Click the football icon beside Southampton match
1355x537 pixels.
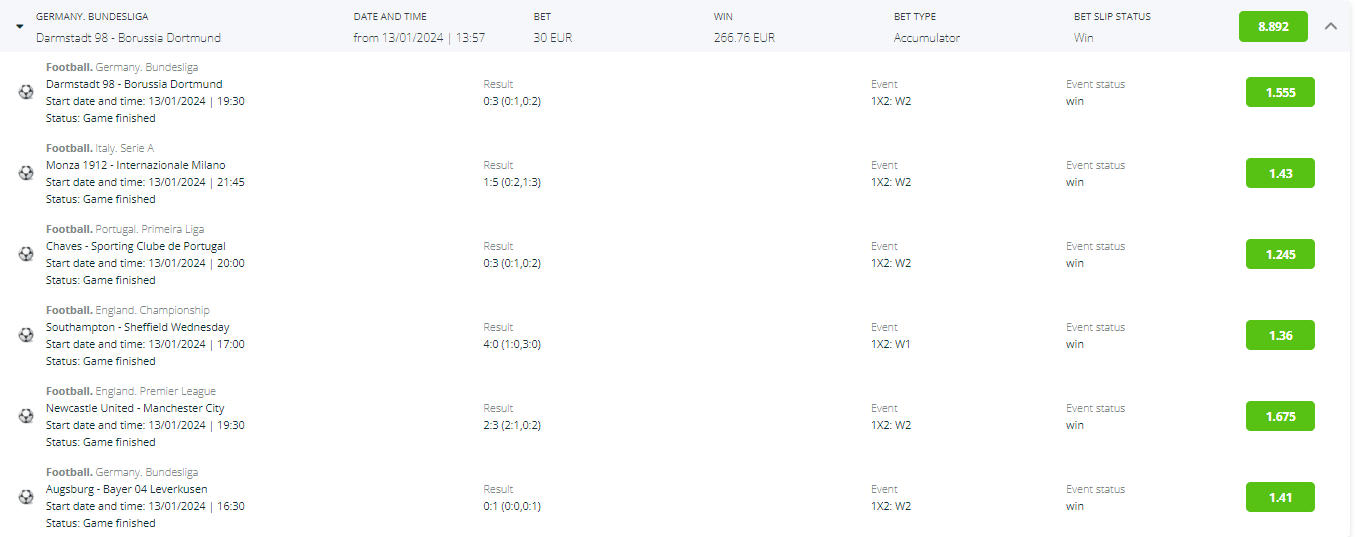[x=26, y=335]
